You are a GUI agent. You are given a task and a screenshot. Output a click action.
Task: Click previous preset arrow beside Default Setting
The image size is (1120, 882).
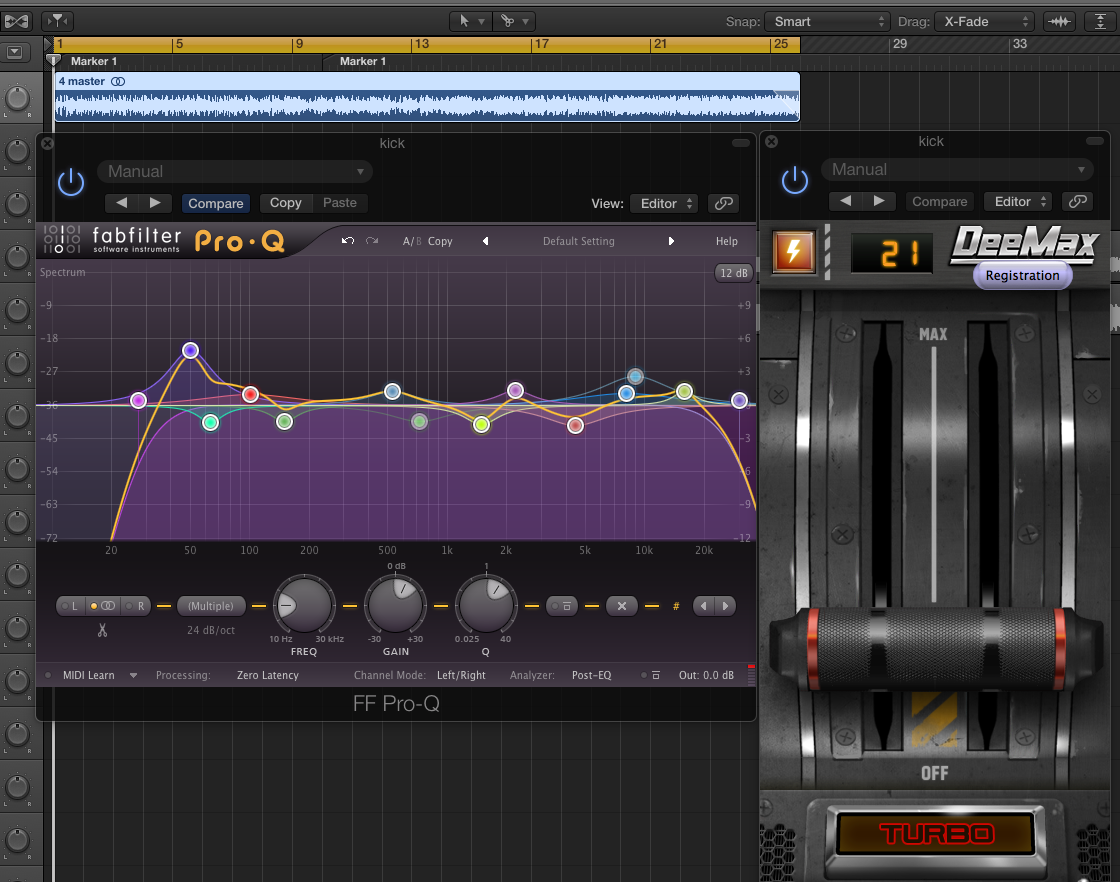point(486,241)
